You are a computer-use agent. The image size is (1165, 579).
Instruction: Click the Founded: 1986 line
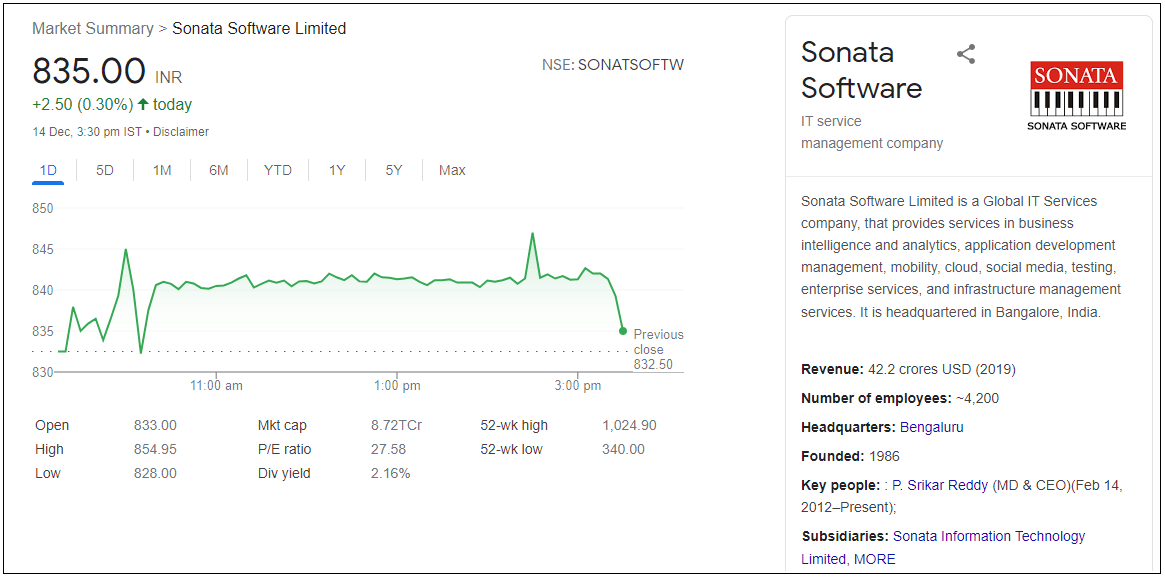pos(850,456)
